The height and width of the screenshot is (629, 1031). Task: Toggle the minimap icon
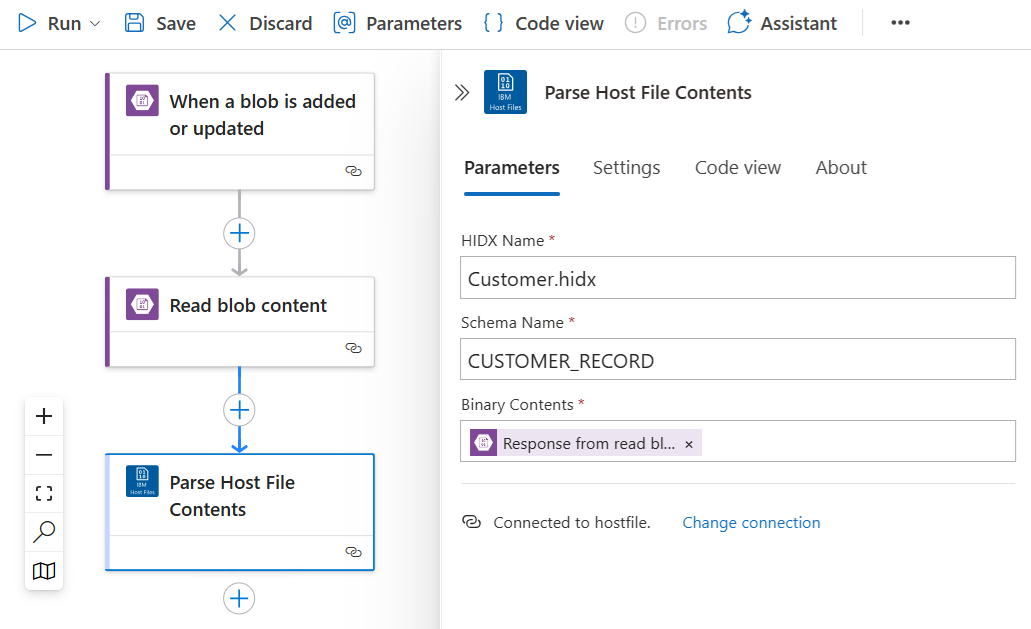click(44, 571)
